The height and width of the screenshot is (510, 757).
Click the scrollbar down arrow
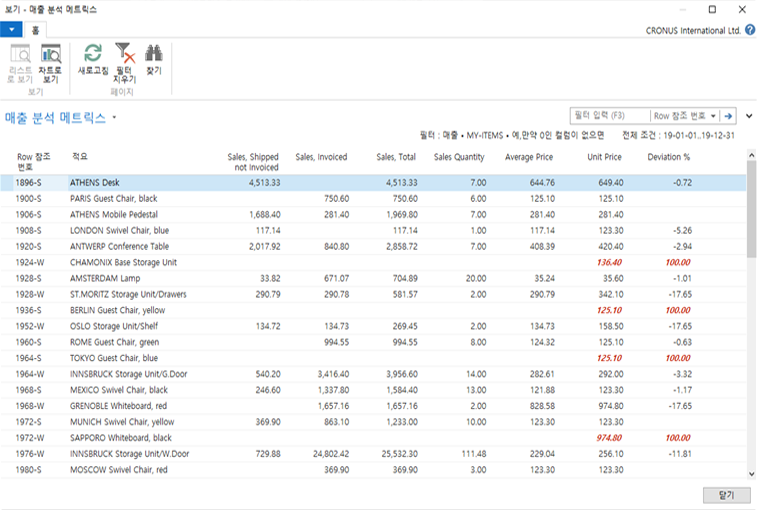pyautogui.click(x=751, y=474)
